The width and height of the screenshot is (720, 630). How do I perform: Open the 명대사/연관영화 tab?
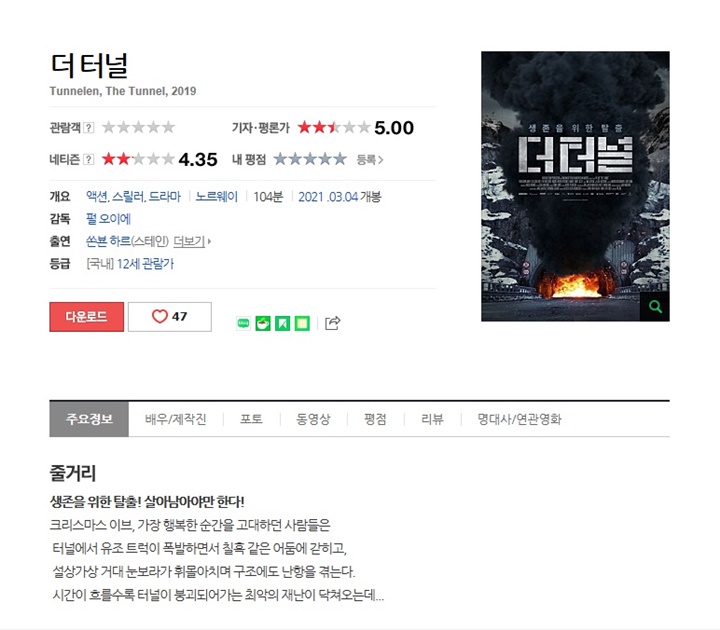tap(519, 419)
